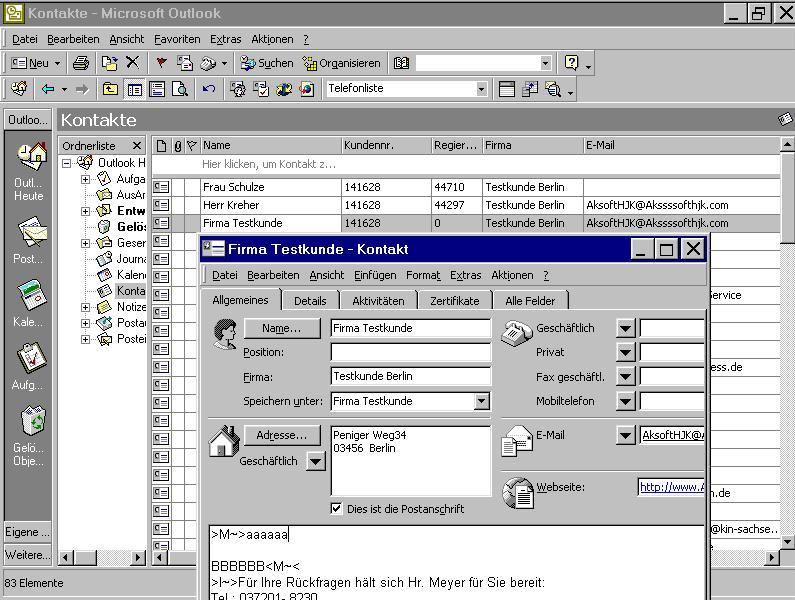Collapse the Outlook Heute tree root
Viewport: 795px width, 602px height.
tap(67, 163)
